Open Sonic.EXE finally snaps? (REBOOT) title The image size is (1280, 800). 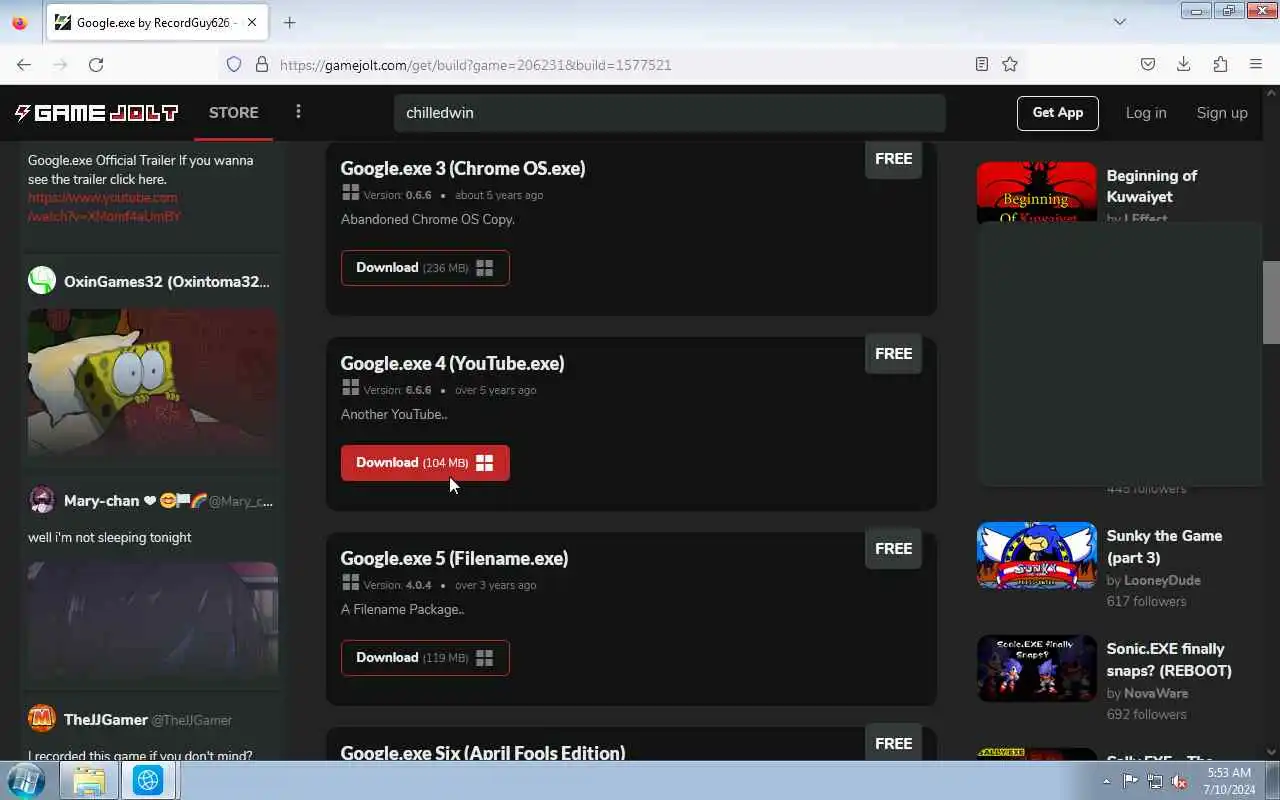1169,659
